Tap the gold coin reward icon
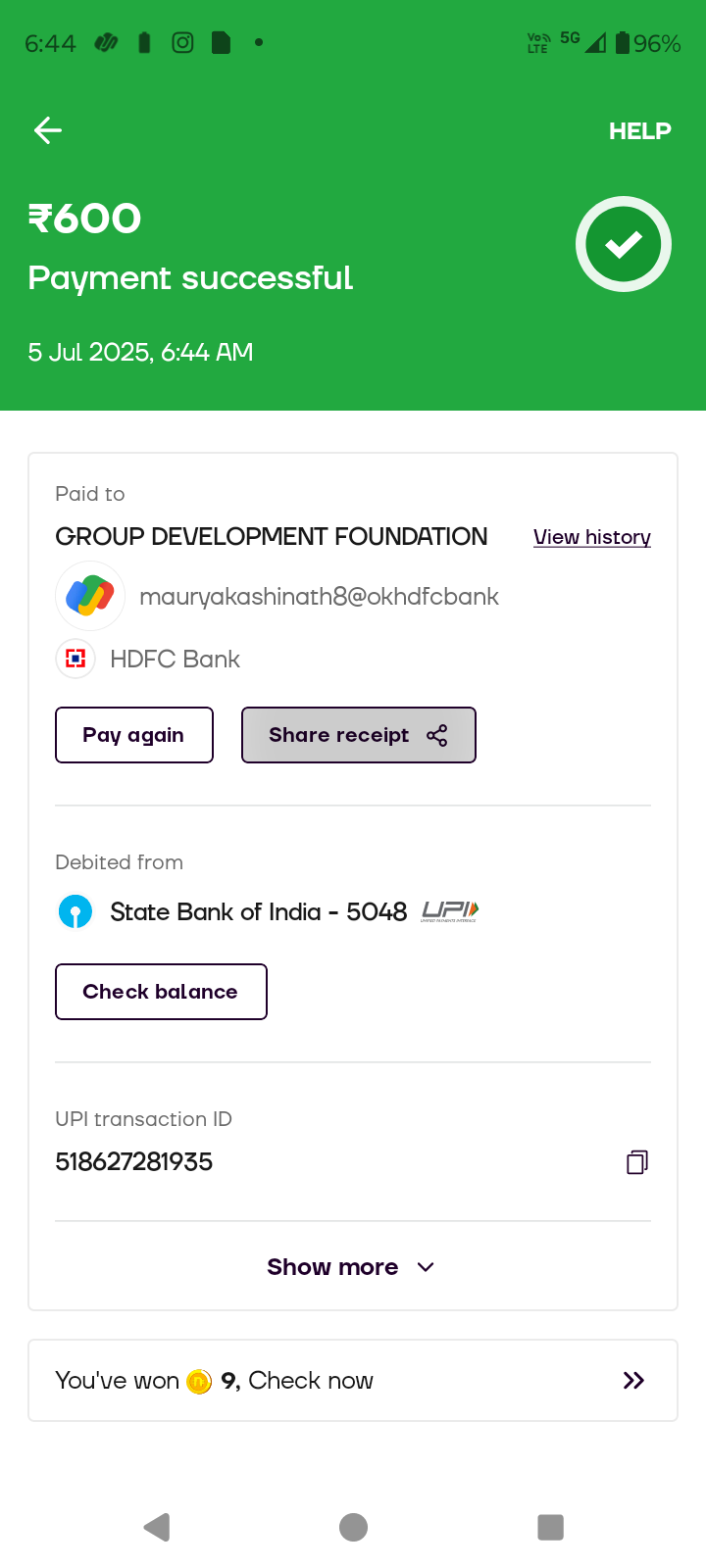 199,1381
